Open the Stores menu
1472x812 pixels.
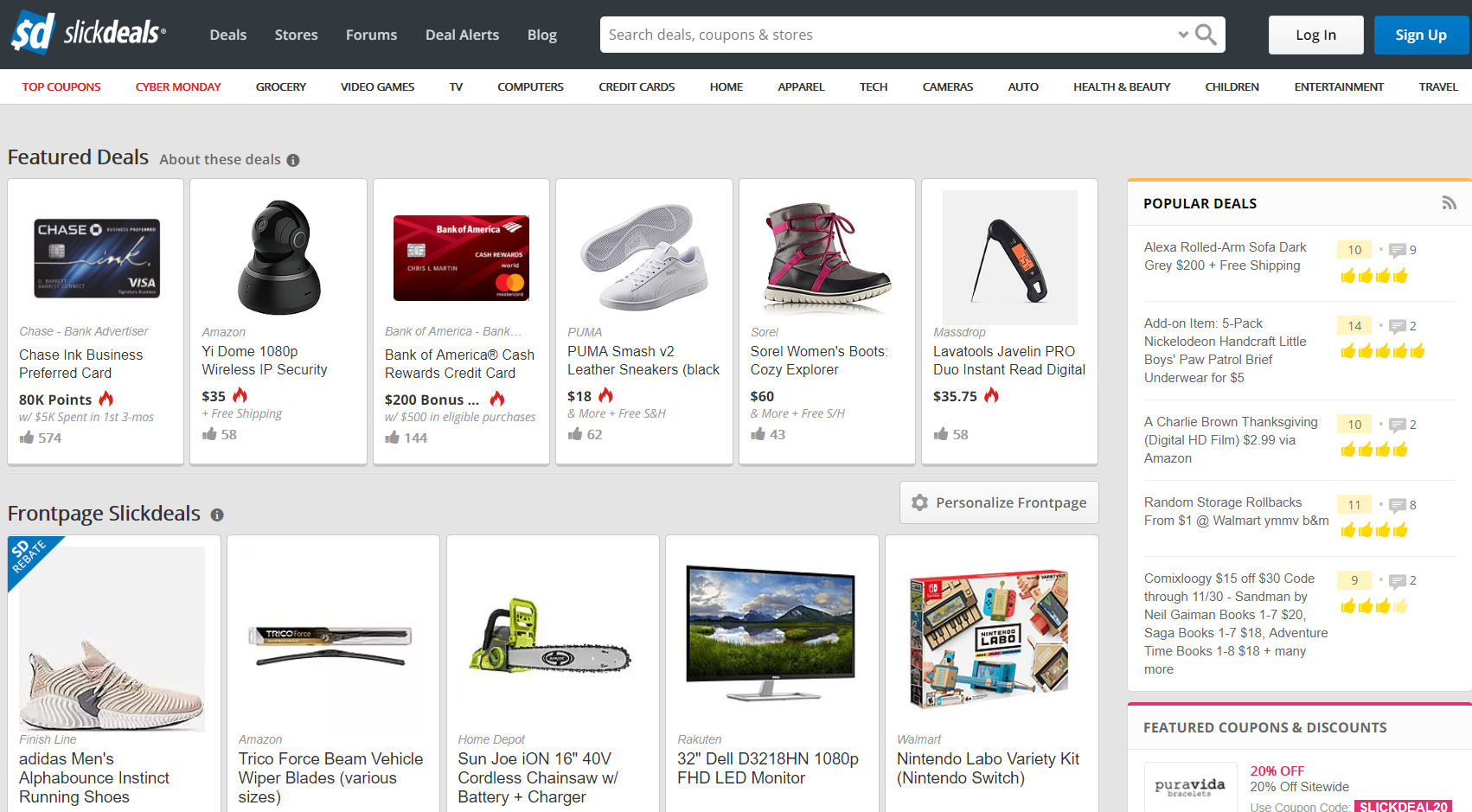pos(297,35)
